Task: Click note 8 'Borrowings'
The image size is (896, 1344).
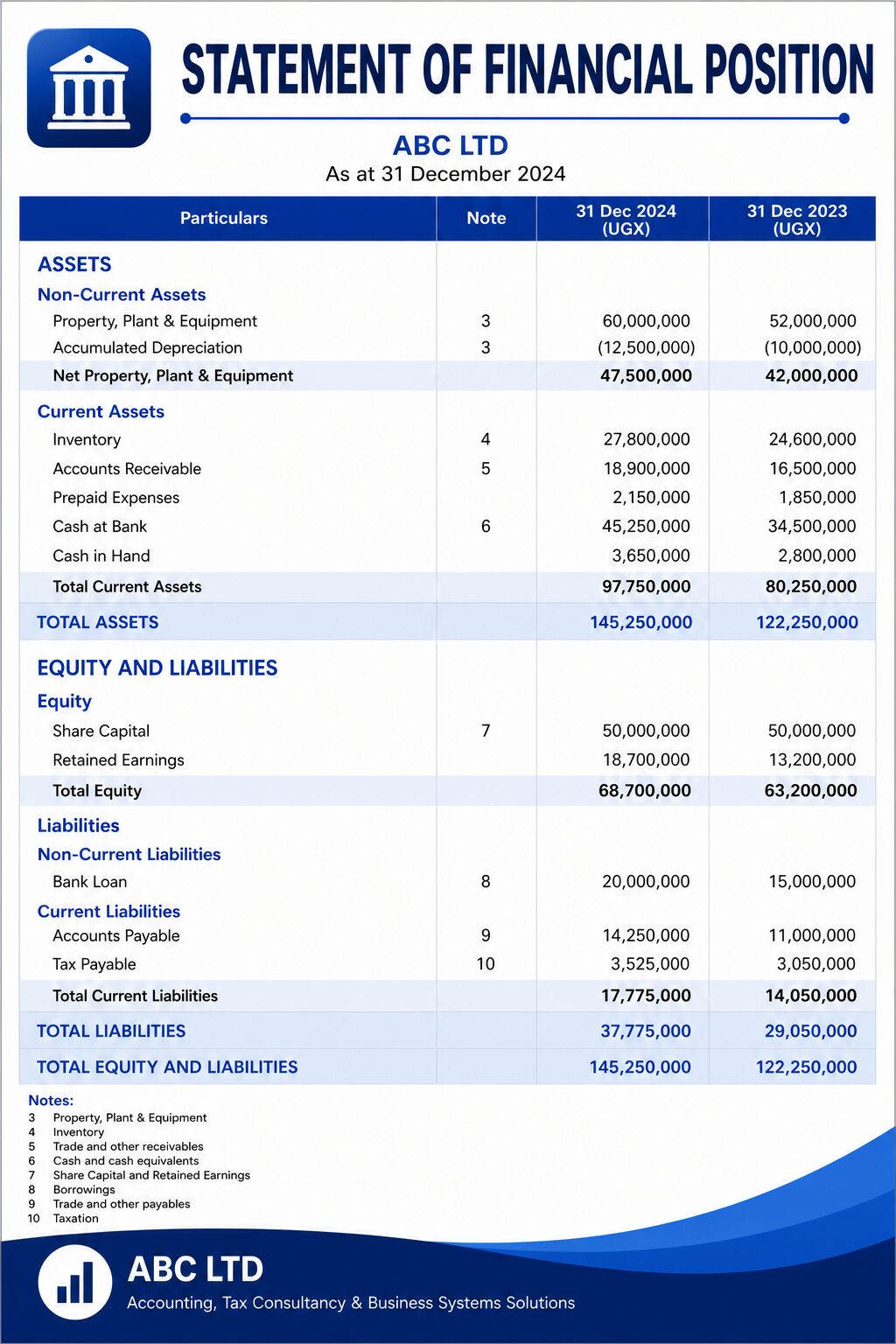Action: click(x=84, y=1190)
